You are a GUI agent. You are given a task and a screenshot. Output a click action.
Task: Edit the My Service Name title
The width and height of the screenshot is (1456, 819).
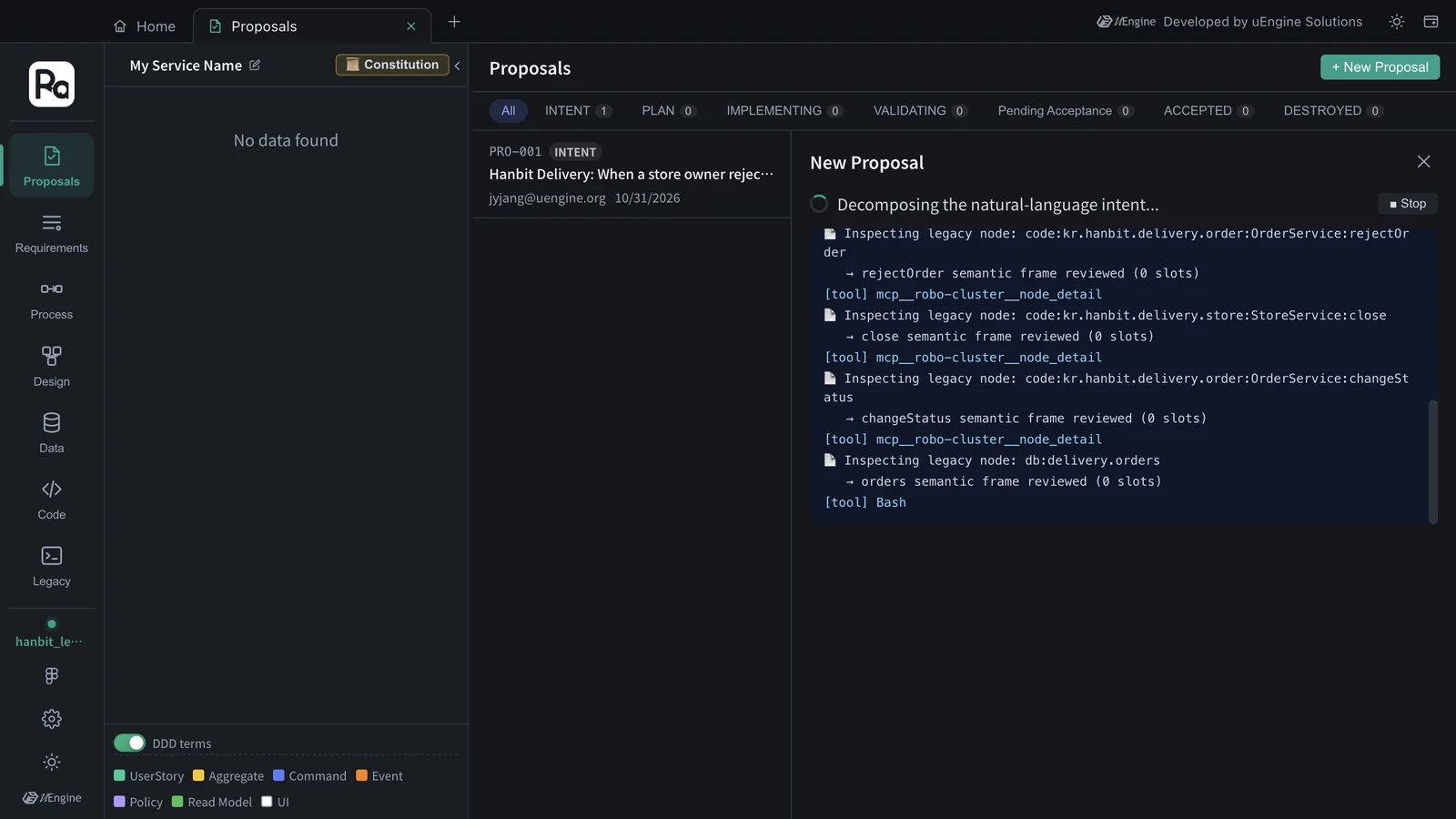255,66
